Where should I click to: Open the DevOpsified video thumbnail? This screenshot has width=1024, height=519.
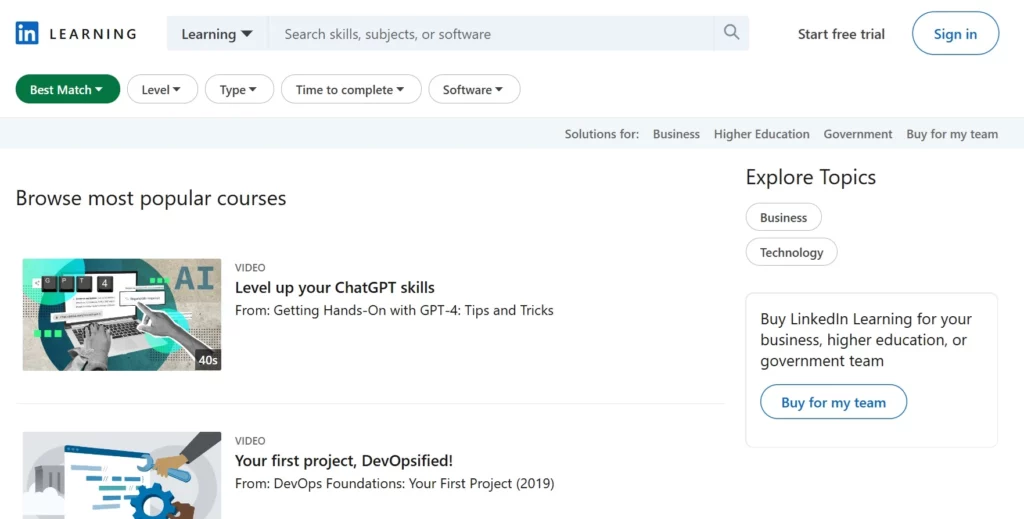click(x=122, y=475)
